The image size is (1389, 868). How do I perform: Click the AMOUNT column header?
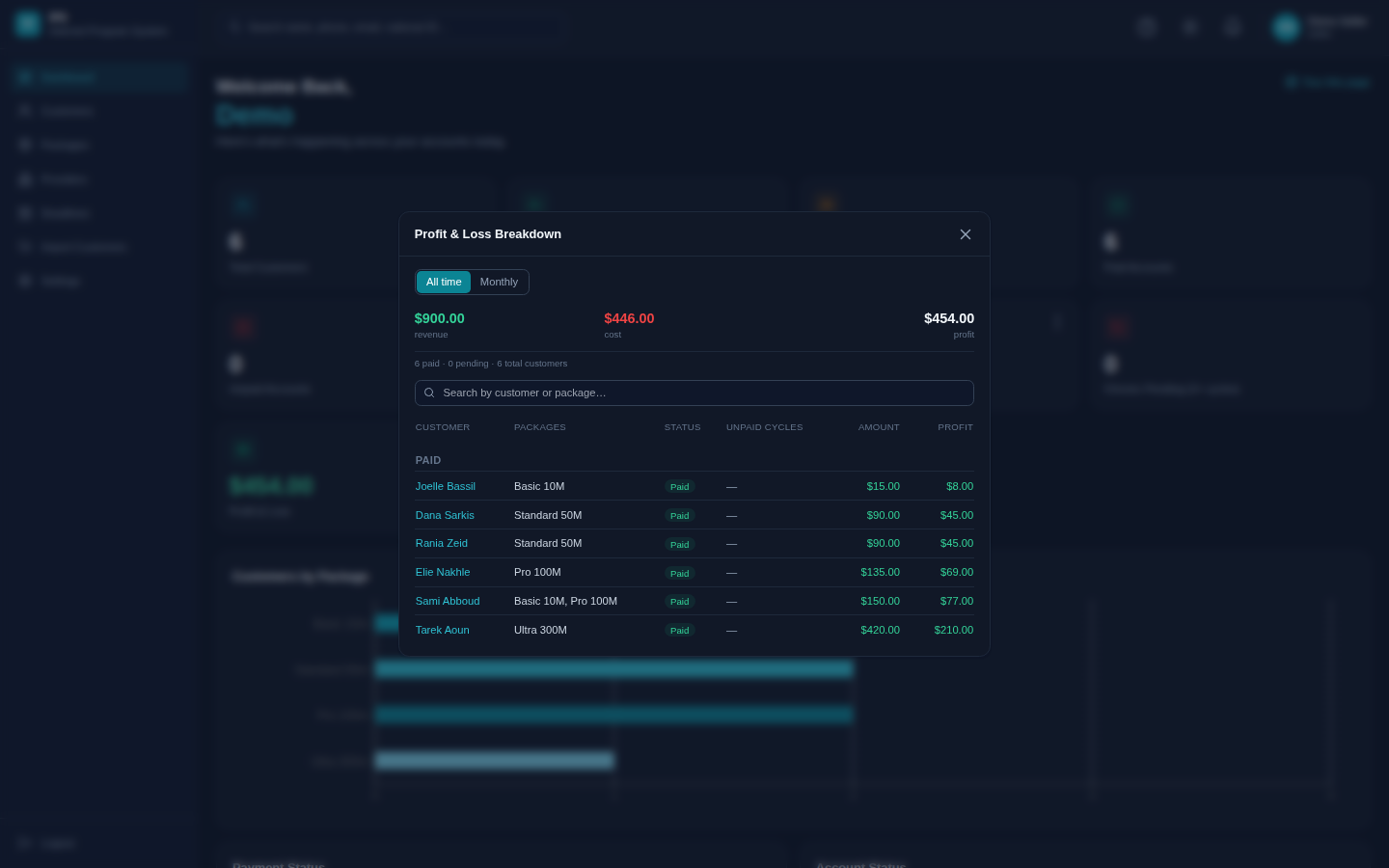[879, 427]
